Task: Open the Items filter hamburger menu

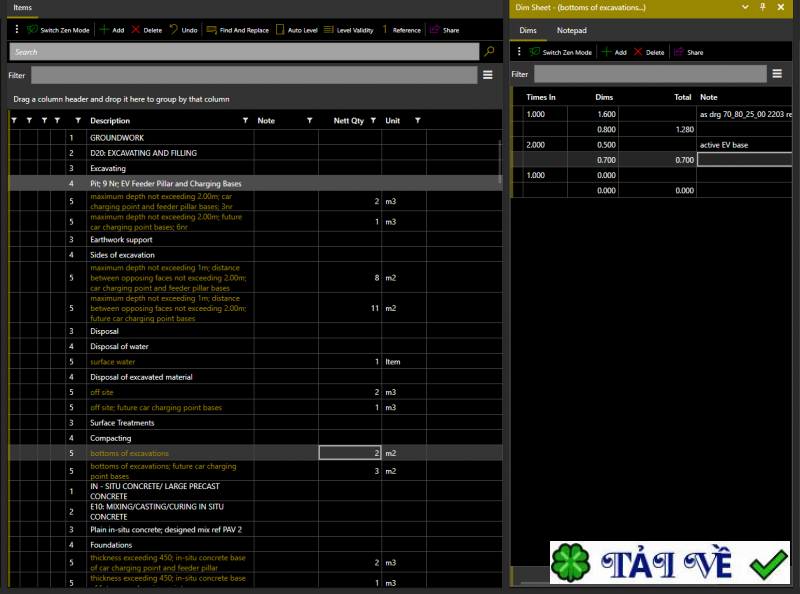Action: (x=488, y=75)
